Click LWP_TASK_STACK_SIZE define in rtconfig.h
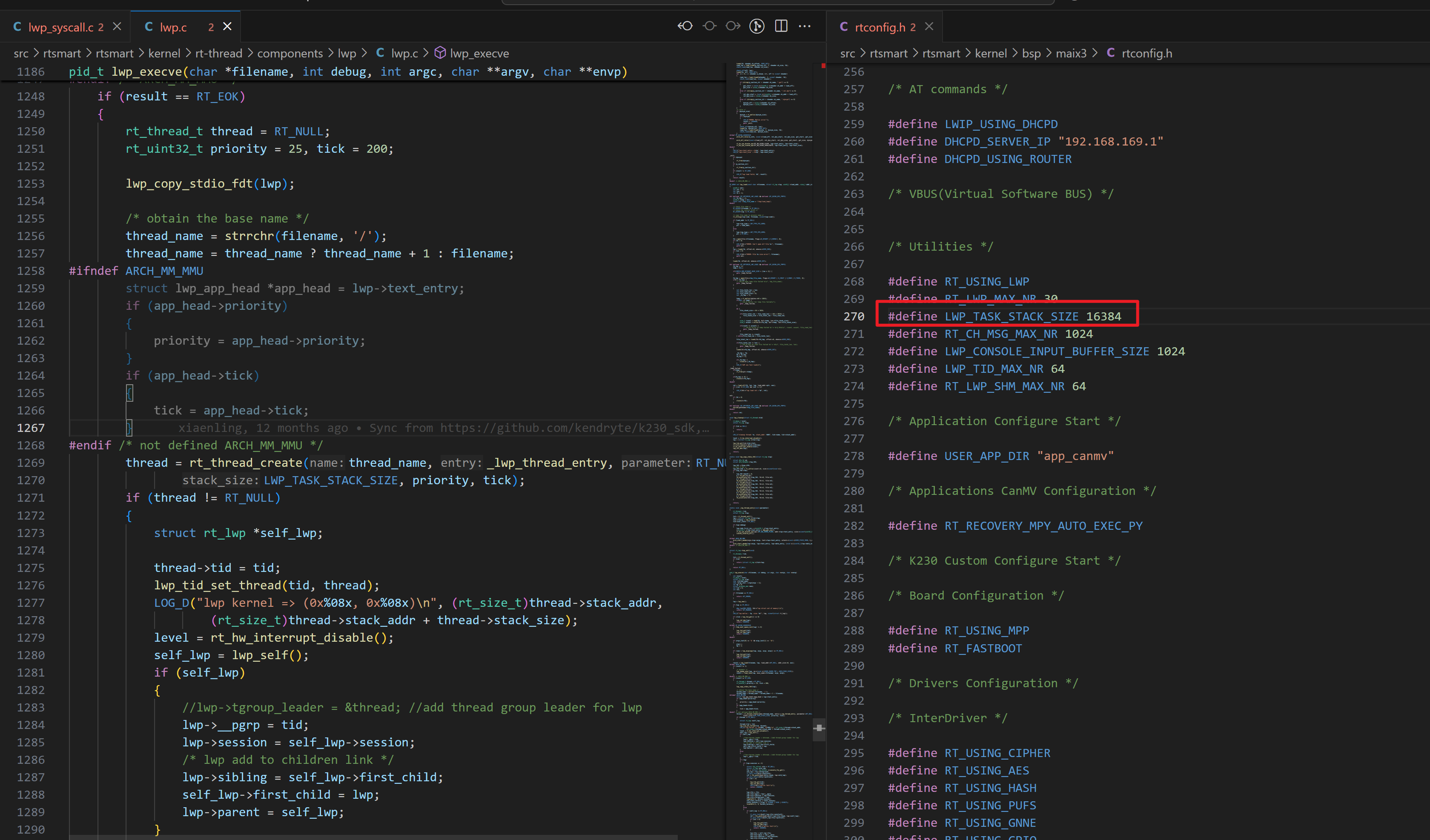The height and width of the screenshot is (840, 1430). click(1011, 317)
